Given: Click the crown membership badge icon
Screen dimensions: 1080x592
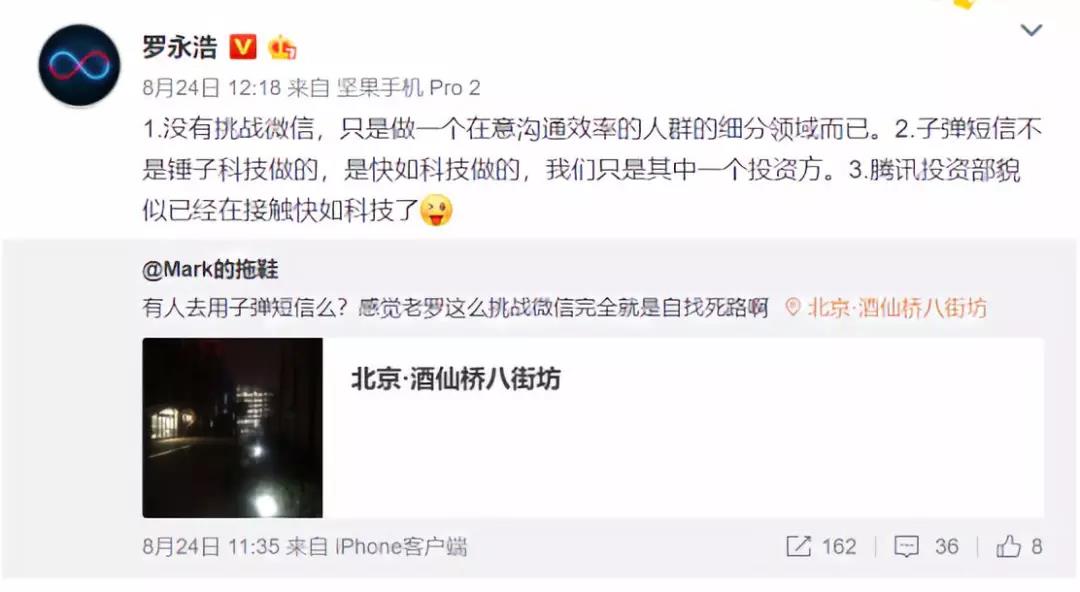Looking at the screenshot, I should tap(282, 48).
